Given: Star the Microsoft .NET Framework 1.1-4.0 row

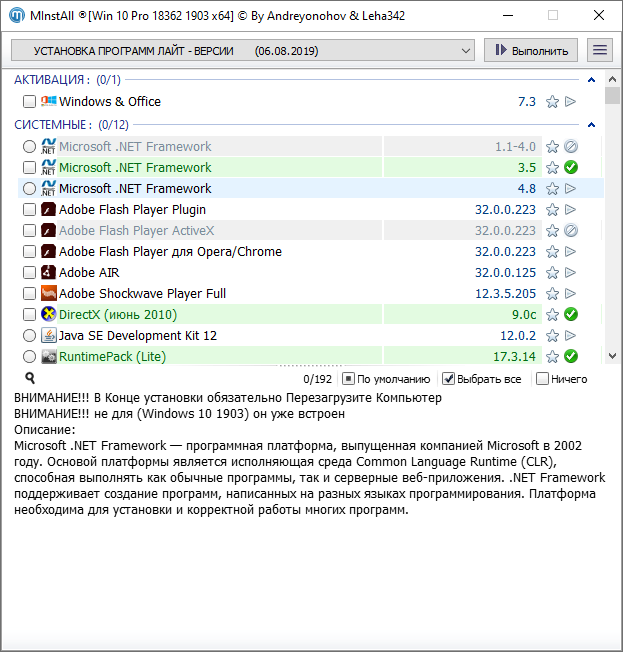Looking at the screenshot, I should point(552,146).
